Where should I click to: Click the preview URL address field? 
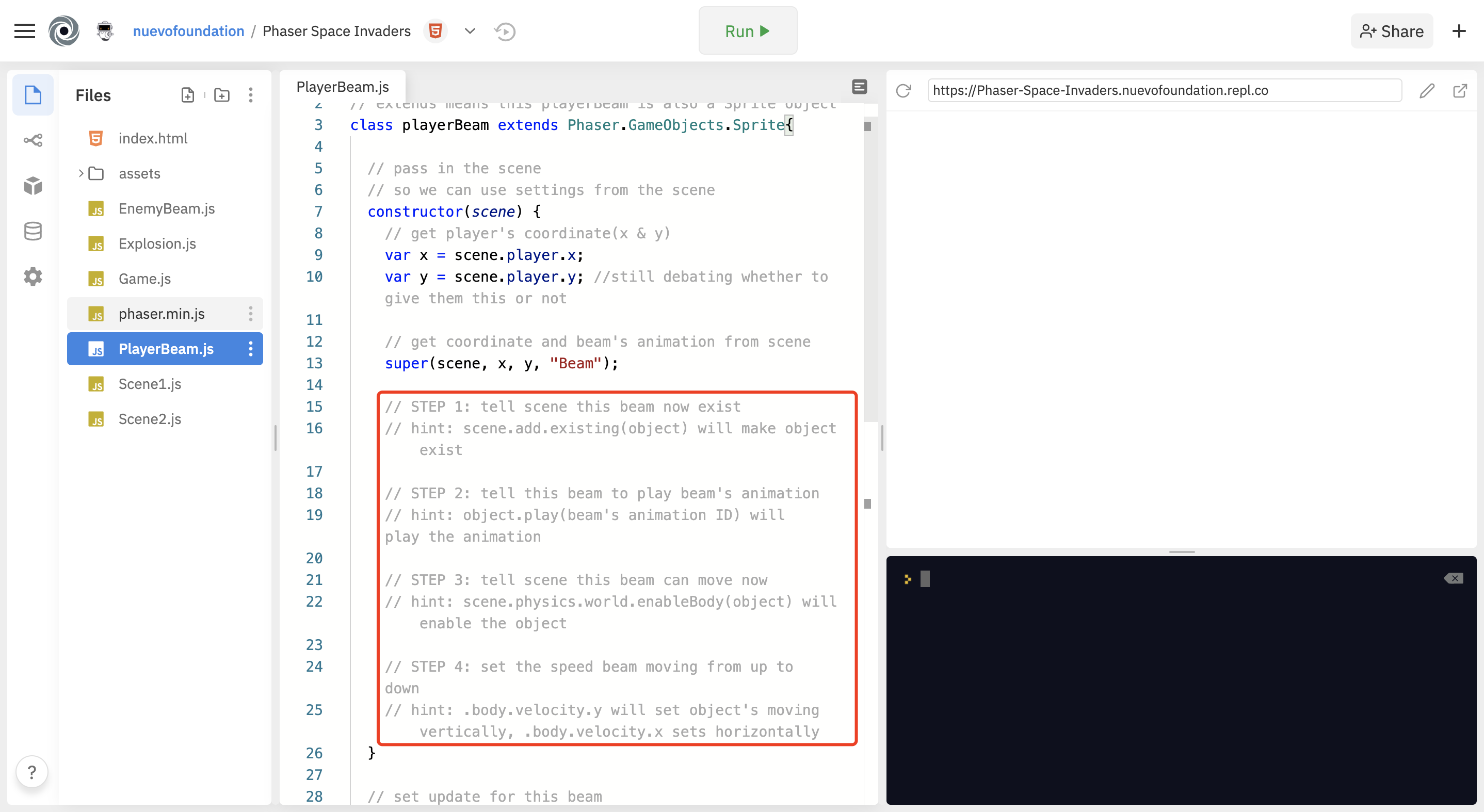(x=1164, y=90)
